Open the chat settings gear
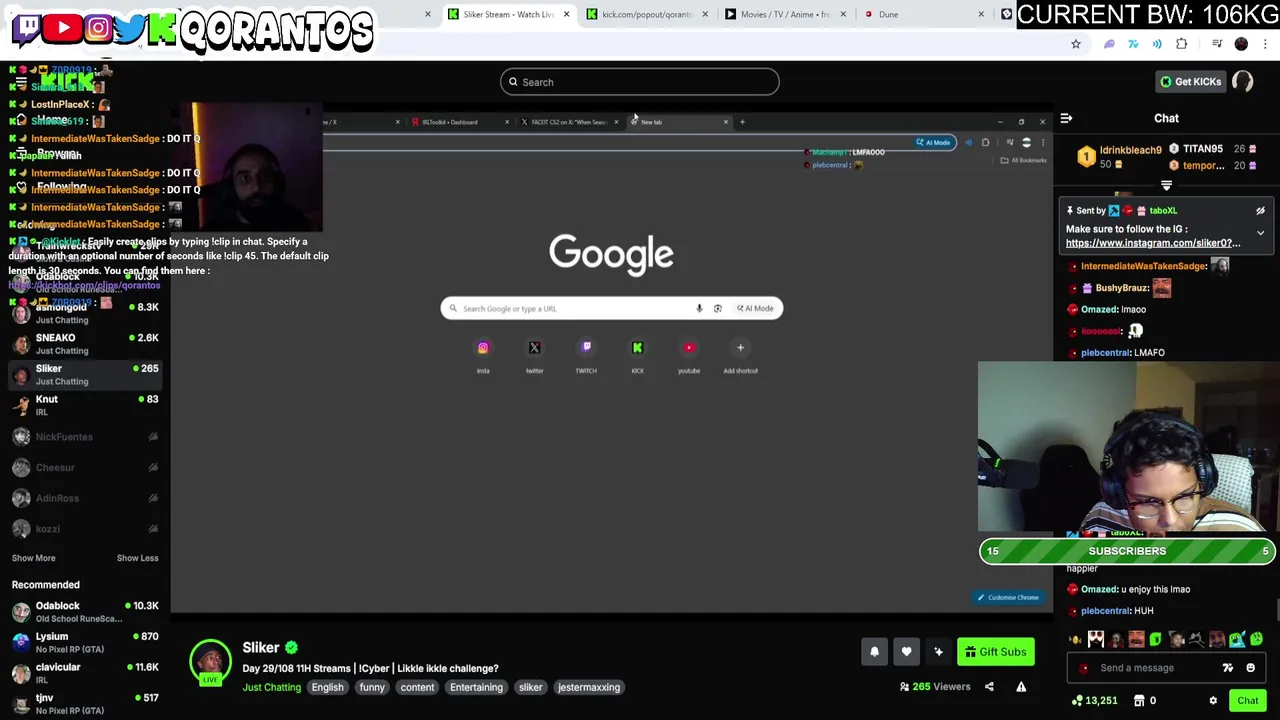Image resolution: width=1280 pixels, height=720 pixels. point(1213,701)
